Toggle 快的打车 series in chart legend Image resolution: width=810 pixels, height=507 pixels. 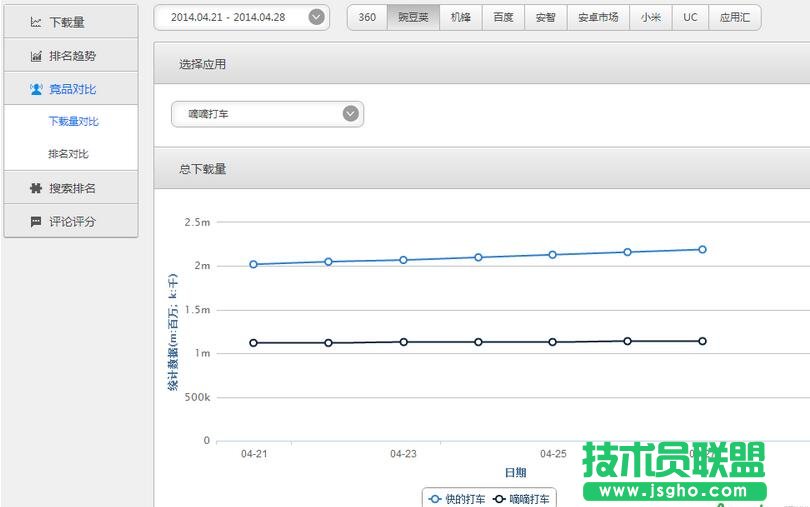(x=457, y=498)
